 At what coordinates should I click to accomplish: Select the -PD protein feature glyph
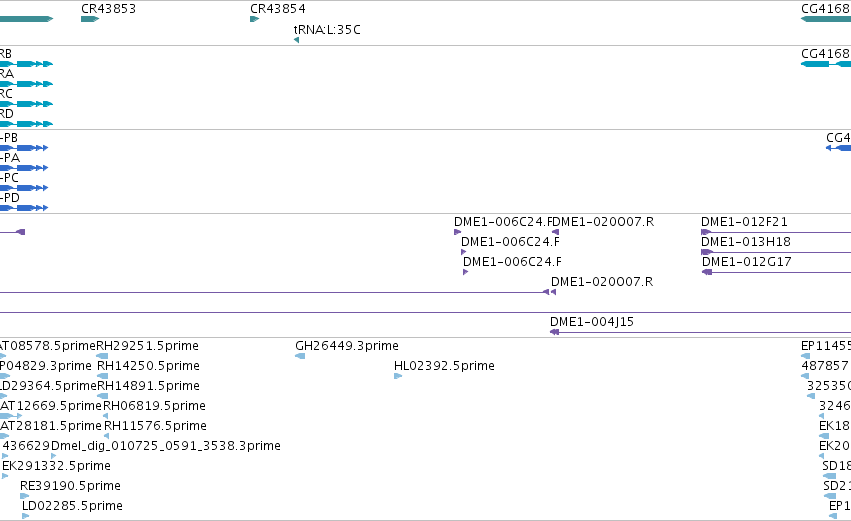[x=24, y=208]
